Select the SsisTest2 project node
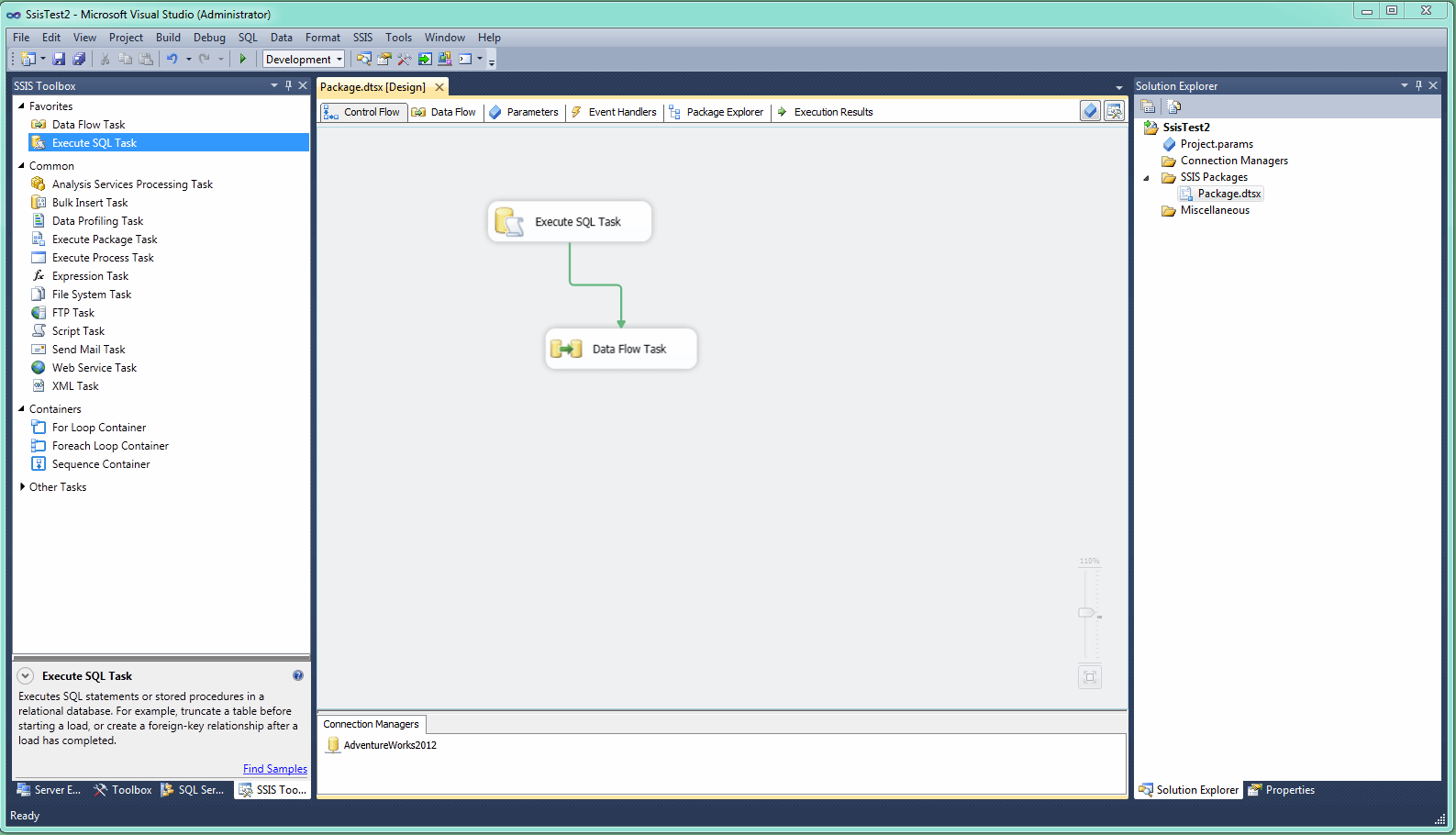Image resolution: width=1456 pixels, height=835 pixels. pyautogui.click(x=1177, y=128)
